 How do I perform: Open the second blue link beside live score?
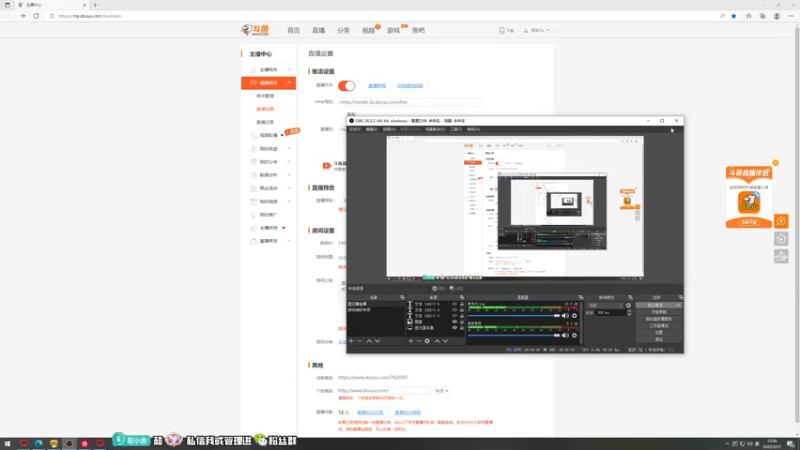click(408, 413)
